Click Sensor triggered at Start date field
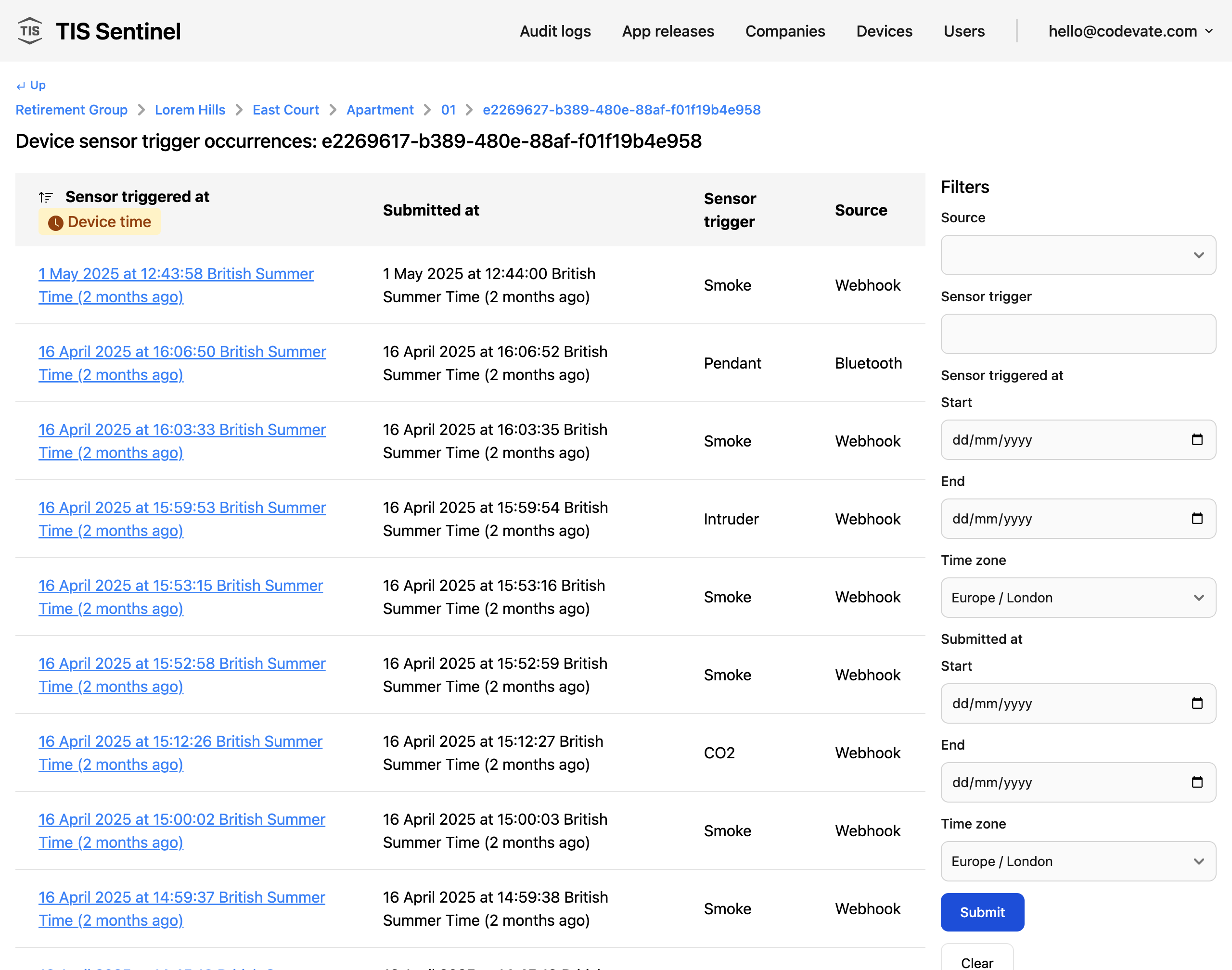The image size is (1232, 970). pyautogui.click(x=1078, y=440)
